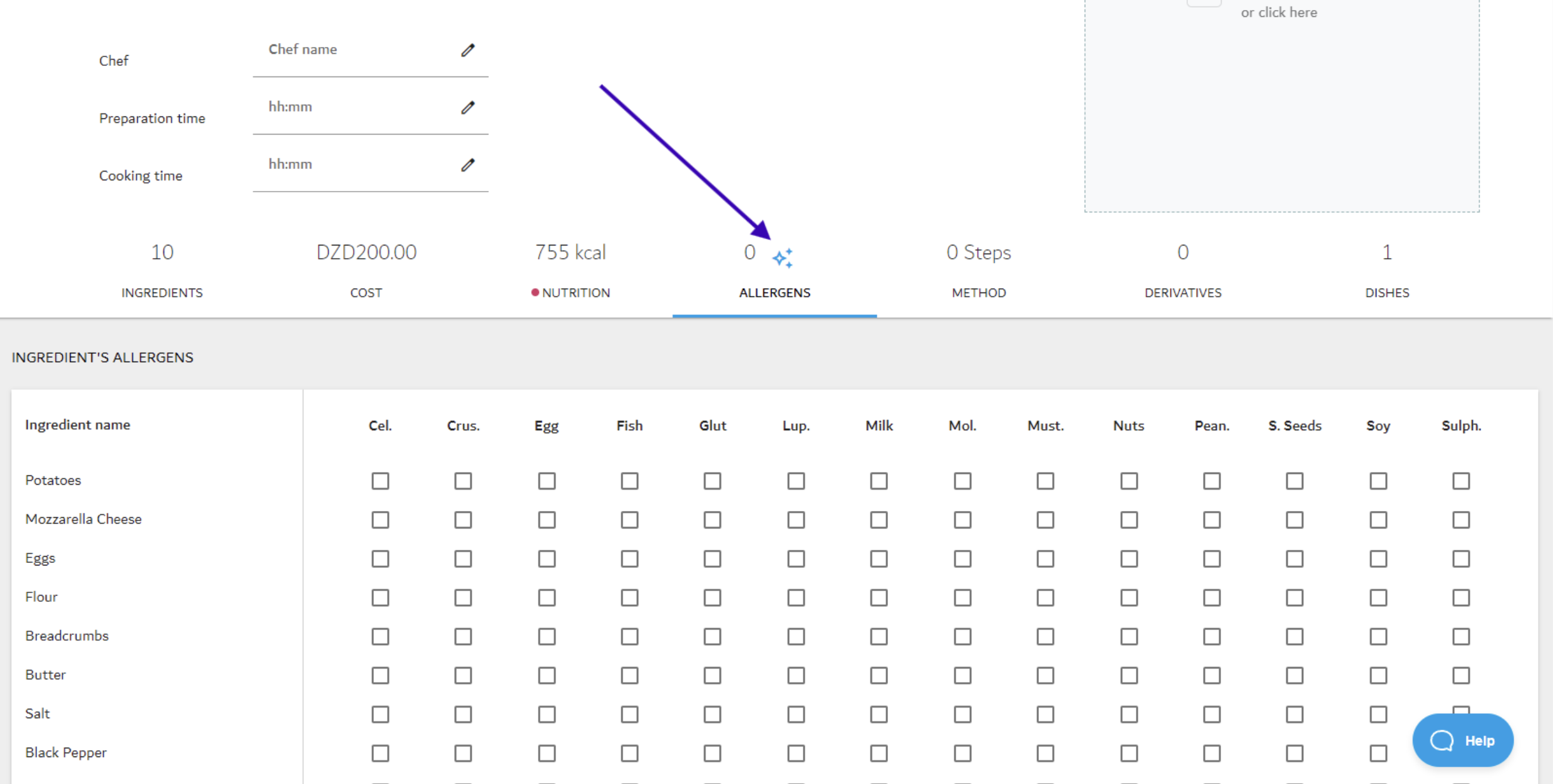
Task: Click the Ingredient name column header
Action: (x=78, y=425)
